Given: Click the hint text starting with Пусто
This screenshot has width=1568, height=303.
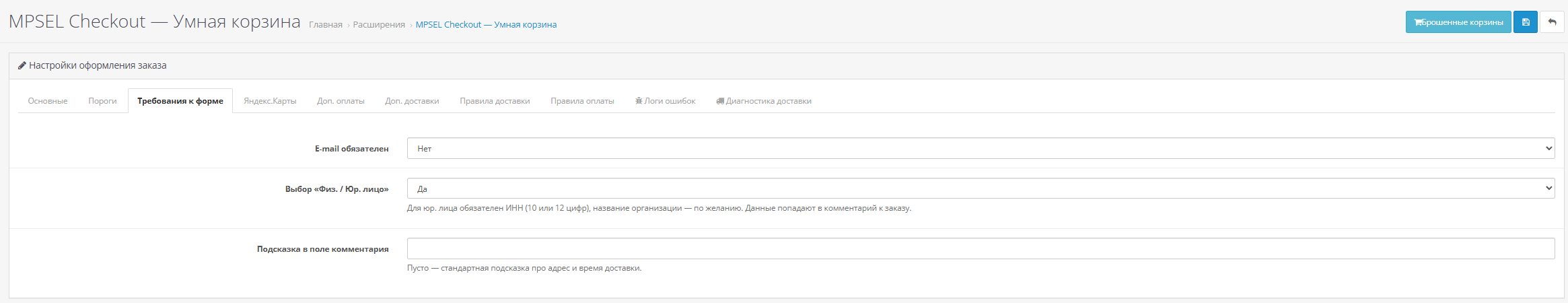Looking at the screenshot, I should (524, 268).
